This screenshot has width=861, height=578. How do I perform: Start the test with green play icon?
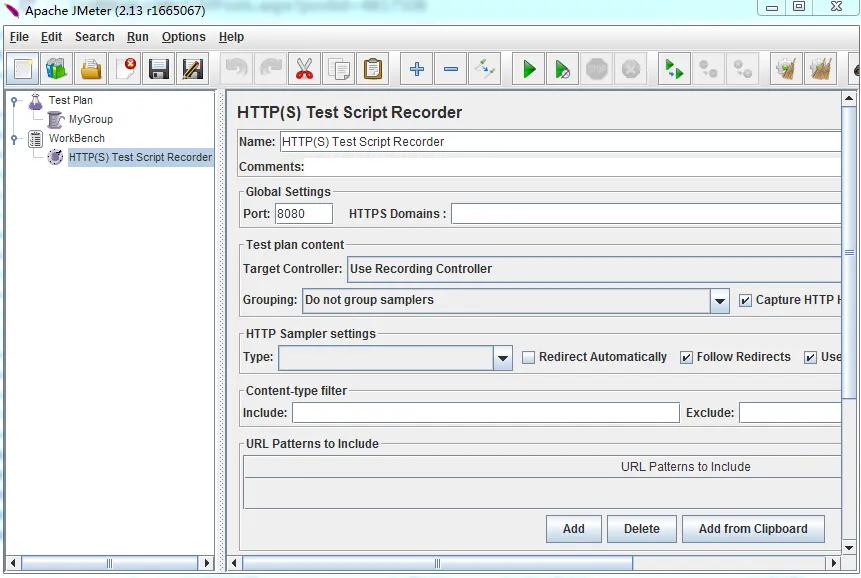coord(529,69)
